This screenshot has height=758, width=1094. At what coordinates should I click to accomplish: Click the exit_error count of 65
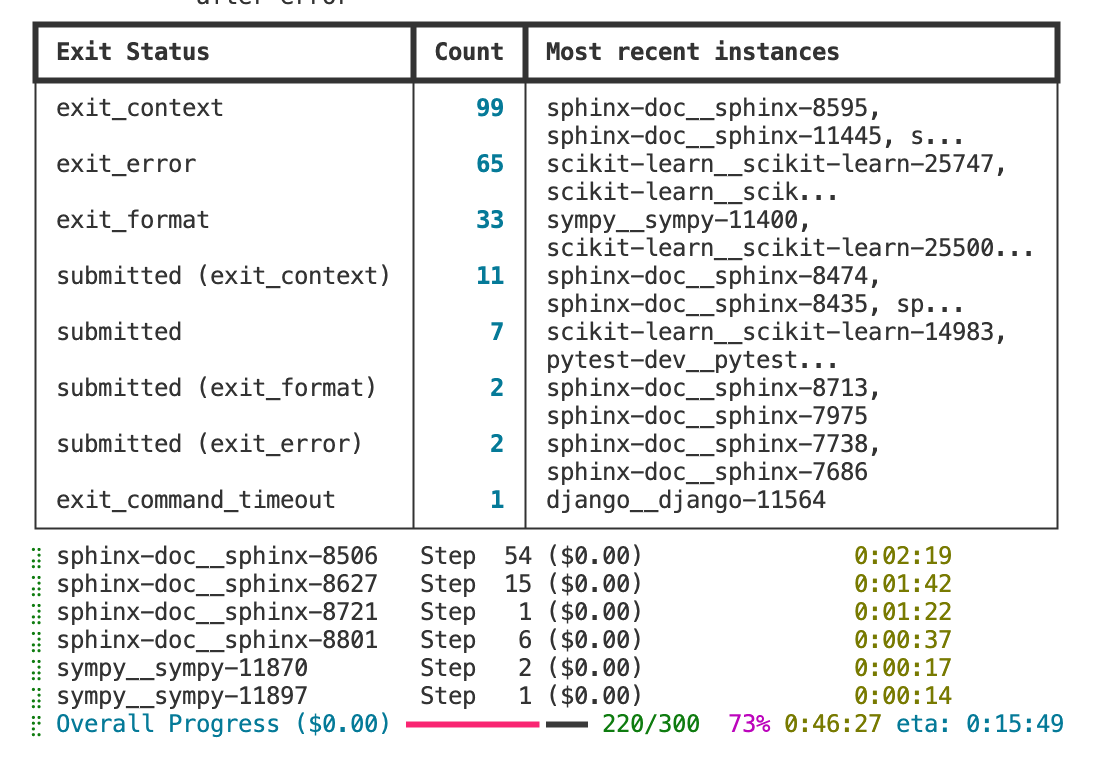(490, 164)
